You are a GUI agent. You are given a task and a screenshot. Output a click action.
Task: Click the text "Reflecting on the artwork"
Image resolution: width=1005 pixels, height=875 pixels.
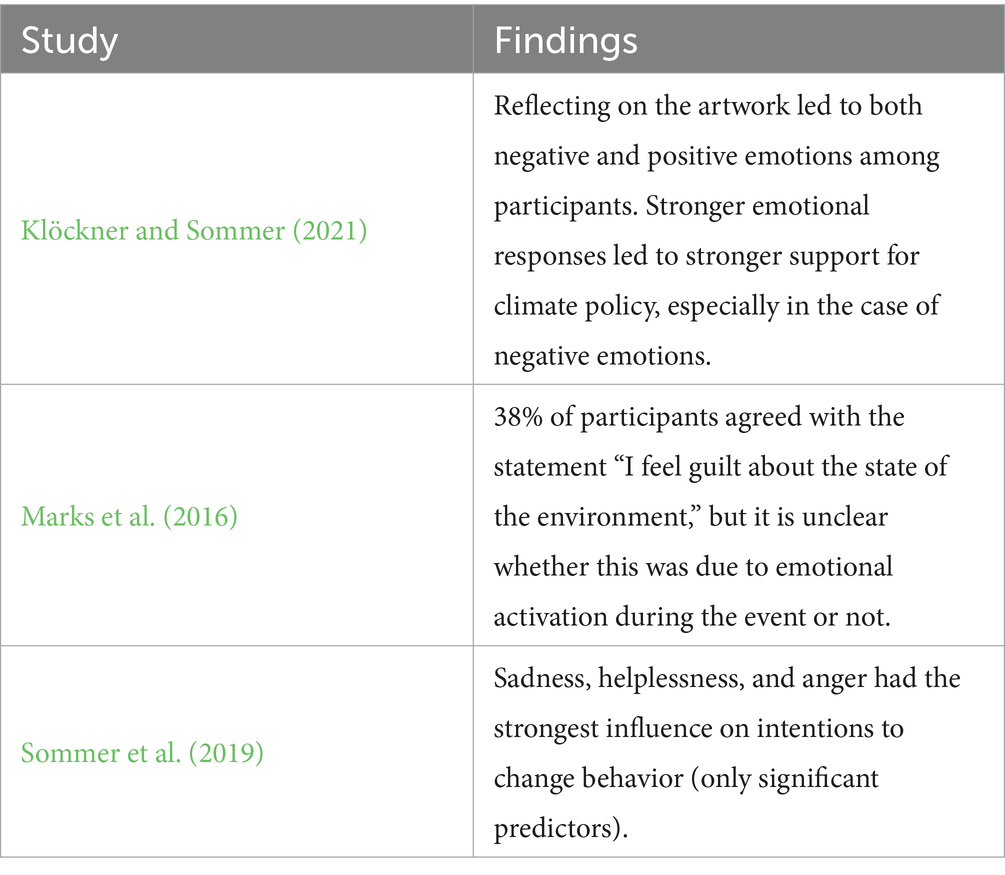[x=618, y=105]
